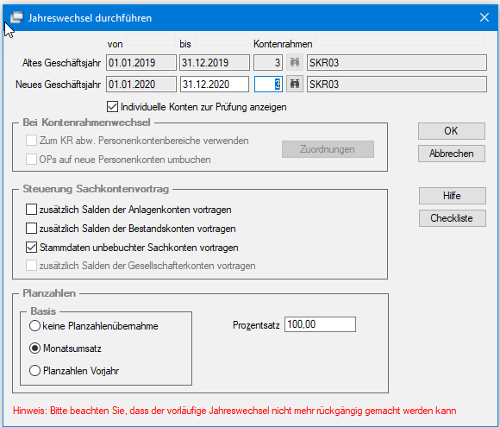This screenshot has height=427, width=500.
Task: Click the Altes Geschäftsjahr label
Action: pyautogui.click(x=61, y=63)
